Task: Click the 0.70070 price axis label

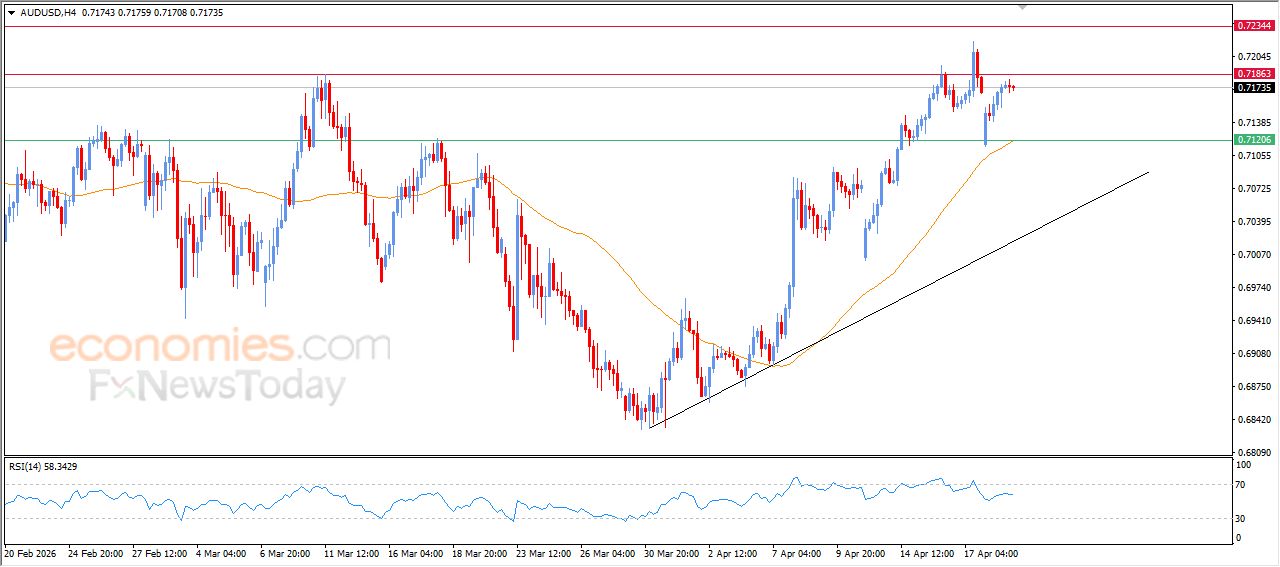Action: click(1253, 255)
